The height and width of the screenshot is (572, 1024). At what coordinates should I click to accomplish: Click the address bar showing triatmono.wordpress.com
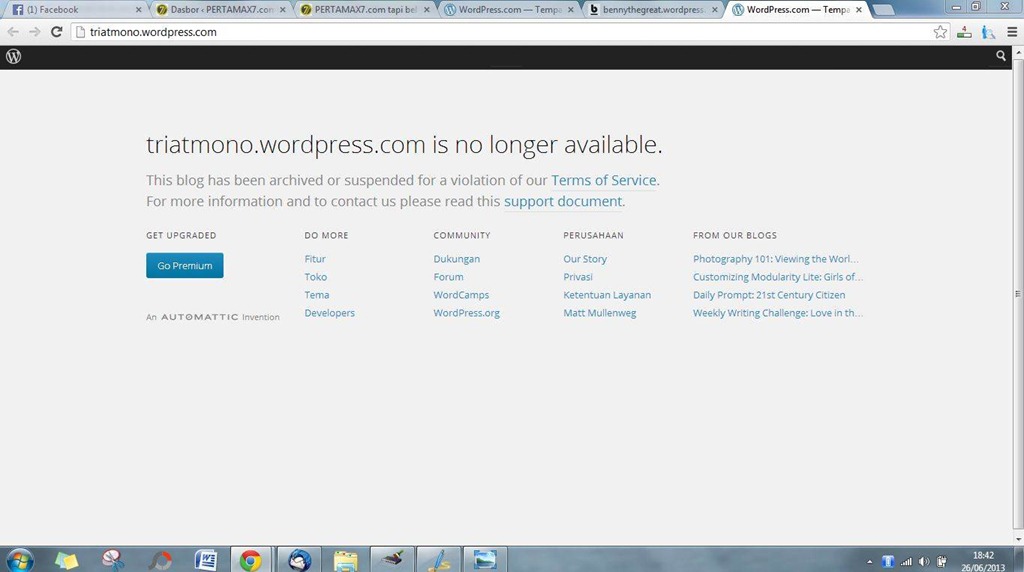pyautogui.click(x=500, y=32)
